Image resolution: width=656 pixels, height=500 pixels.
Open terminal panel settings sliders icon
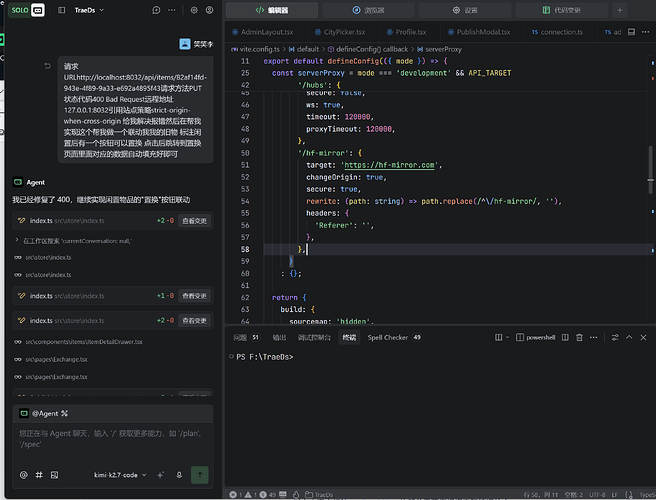click(615, 337)
